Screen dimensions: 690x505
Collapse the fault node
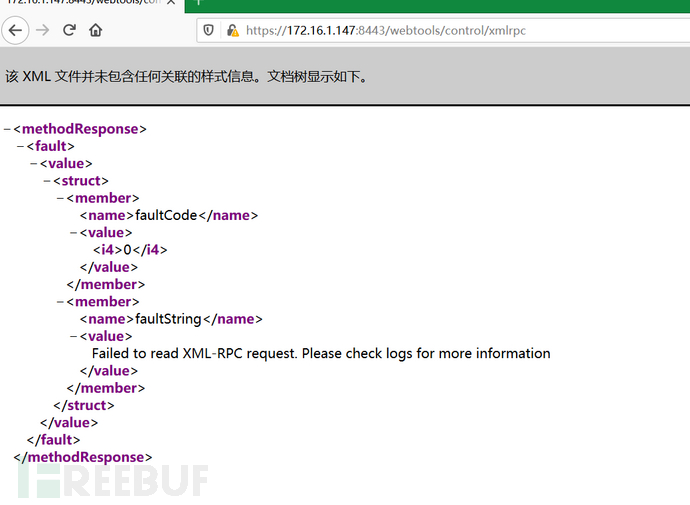(20, 146)
